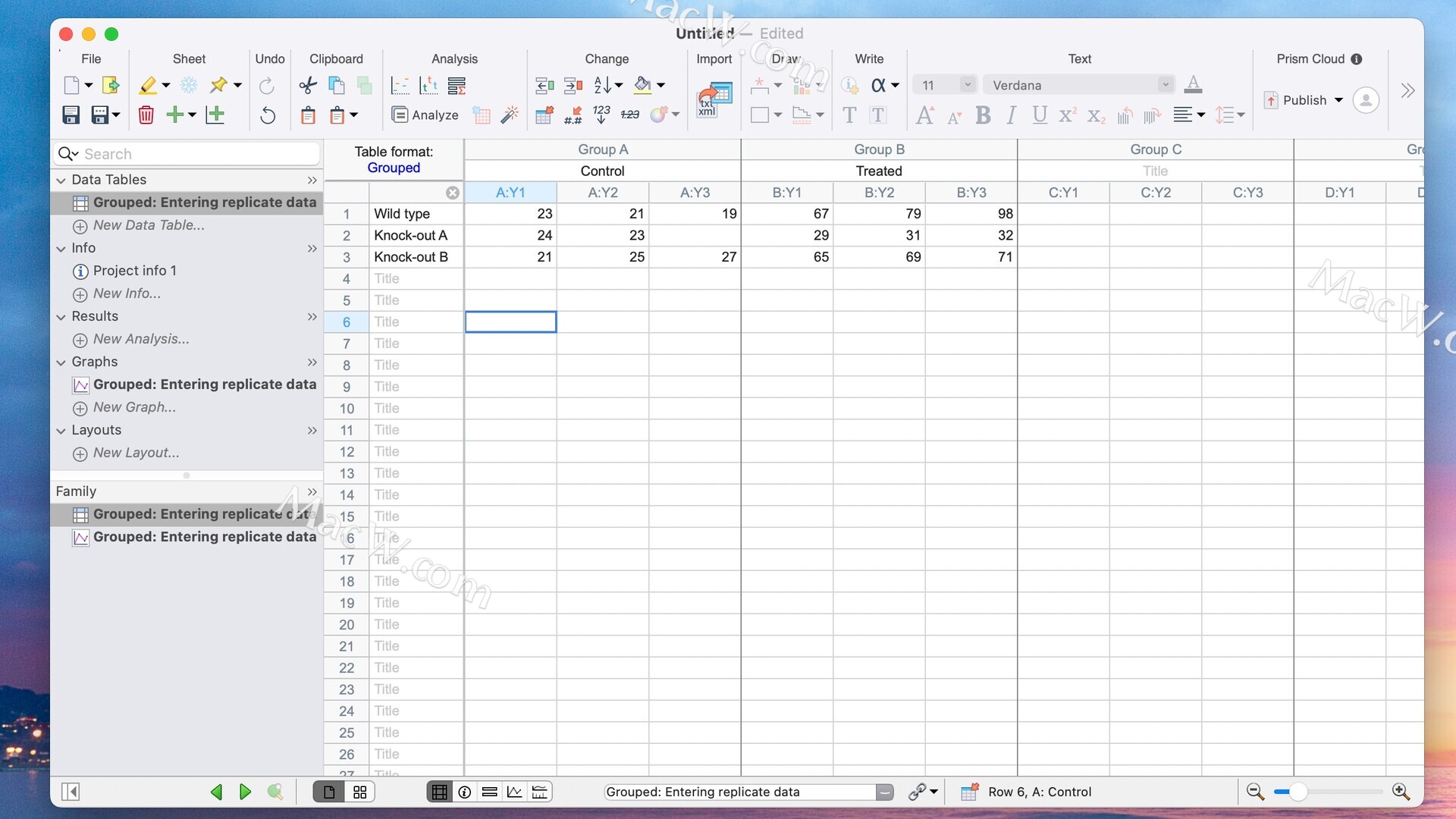The width and height of the screenshot is (1456, 819).
Task: Open the Verdana font dropdown
Action: 1166,85
